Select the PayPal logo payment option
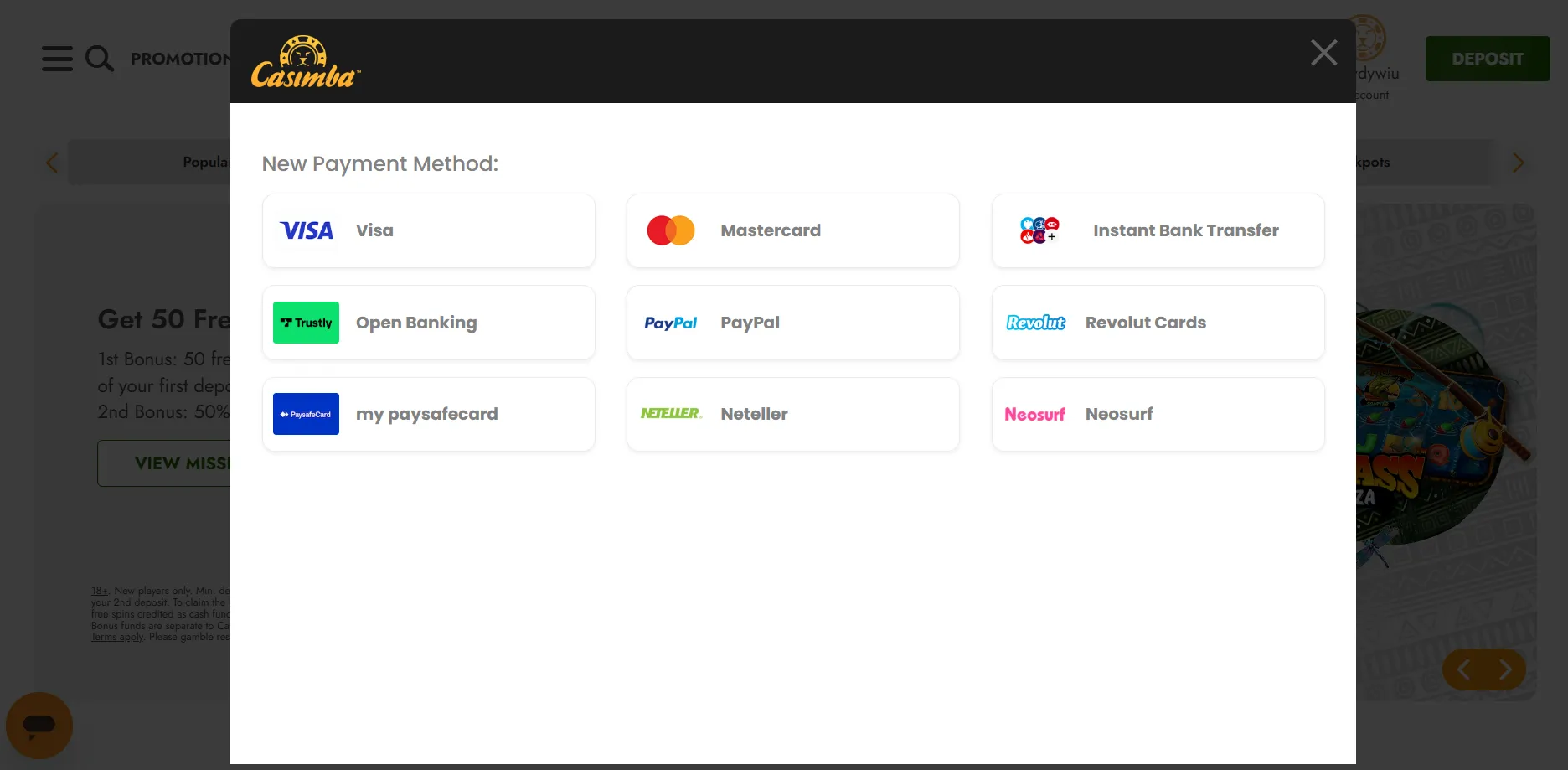Viewport: 1568px width, 770px height. [x=671, y=323]
